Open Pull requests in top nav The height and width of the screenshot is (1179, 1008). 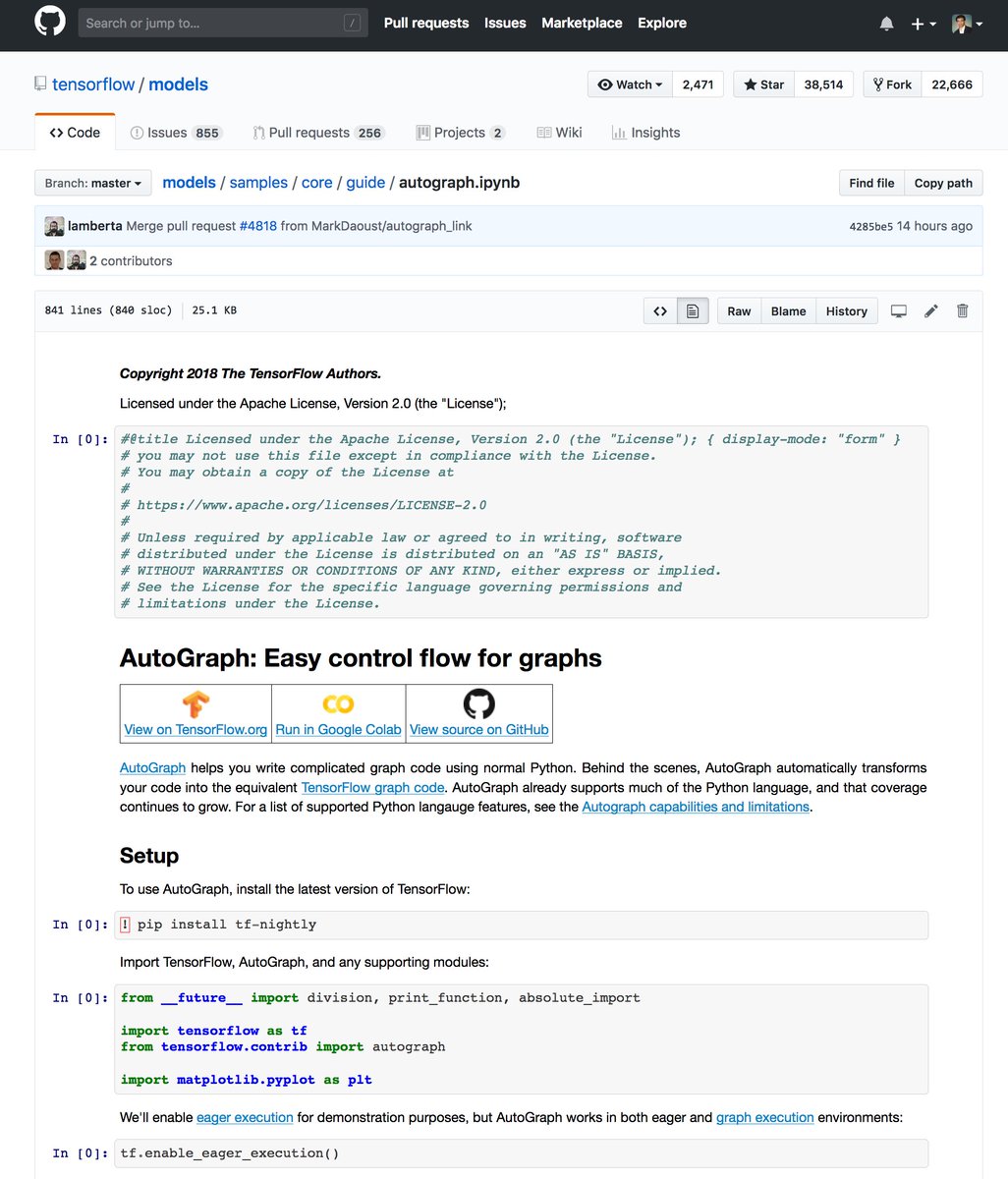pos(426,23)
